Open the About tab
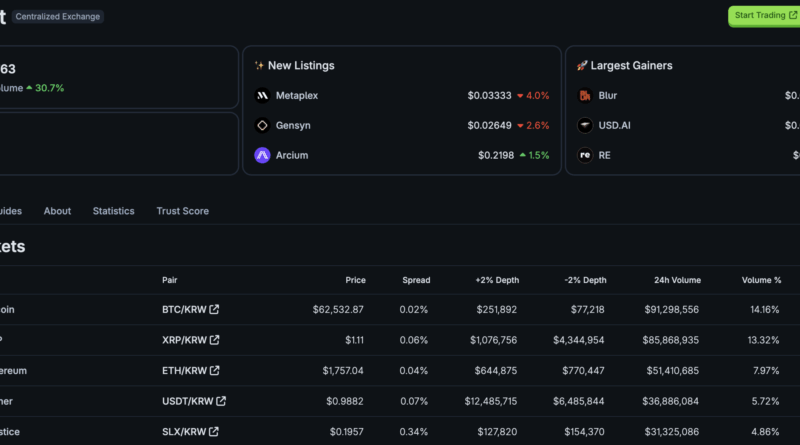Viewport: 800px width, 445px height. point(57,211)
